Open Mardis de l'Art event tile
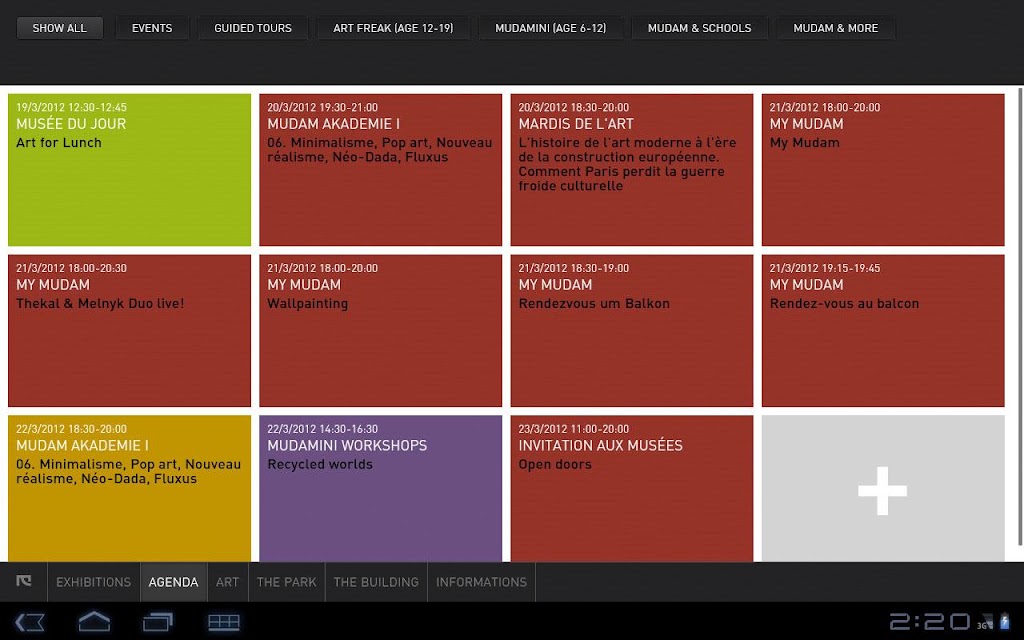 point(632,170)
